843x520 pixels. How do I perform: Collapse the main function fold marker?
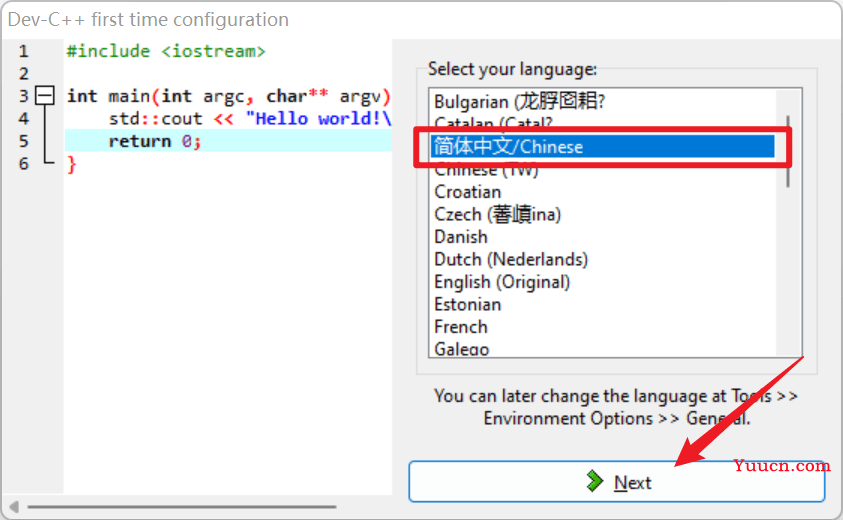[x=45, y=96]
